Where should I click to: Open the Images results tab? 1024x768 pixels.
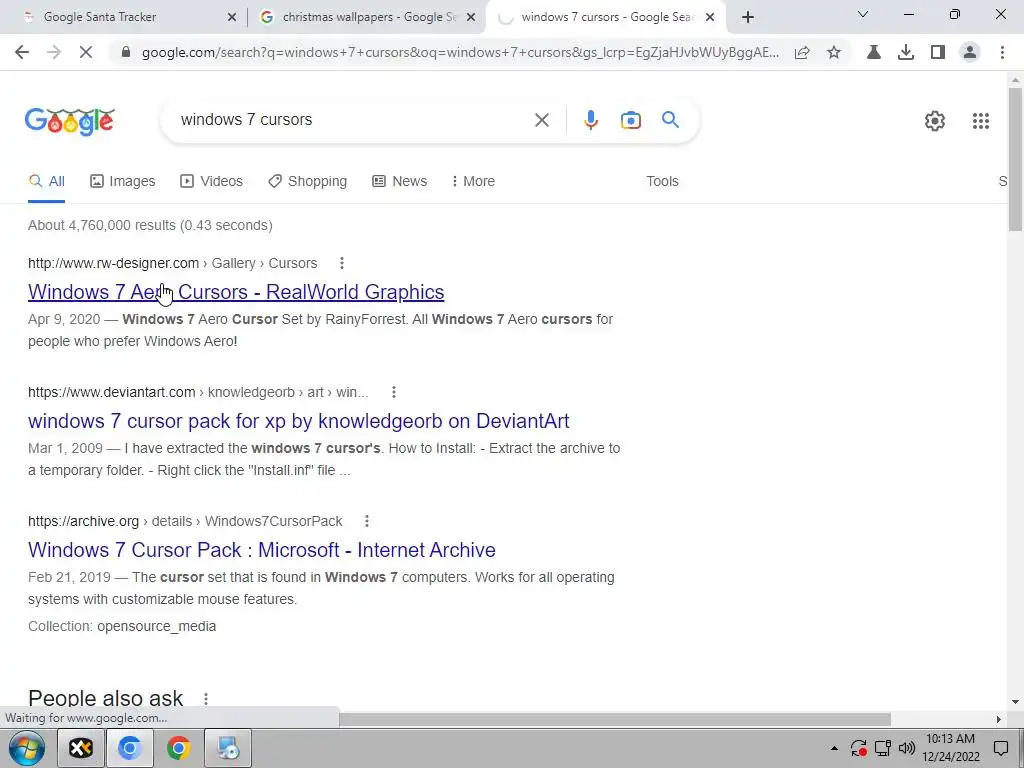tap(123, 182)
